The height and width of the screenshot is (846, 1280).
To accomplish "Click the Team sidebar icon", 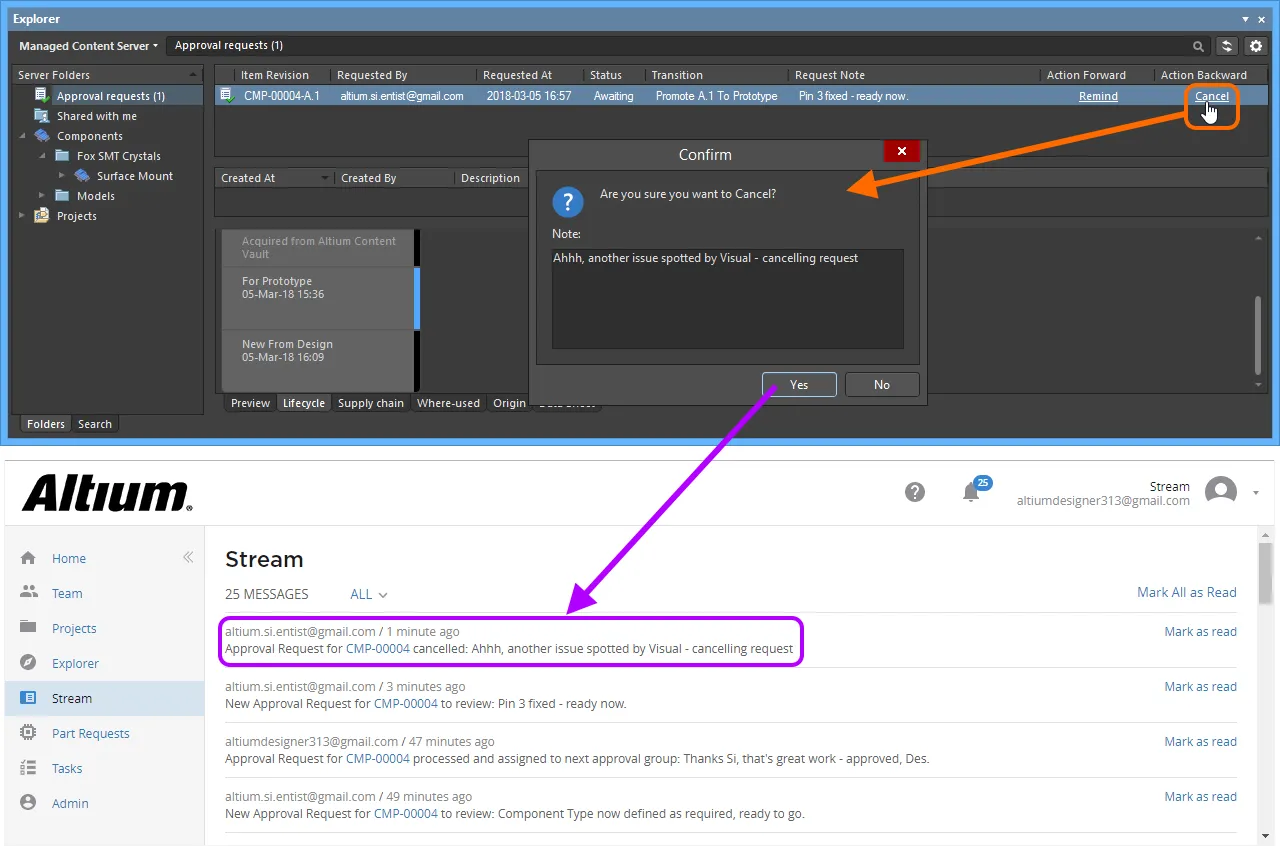I will [28, 592].
